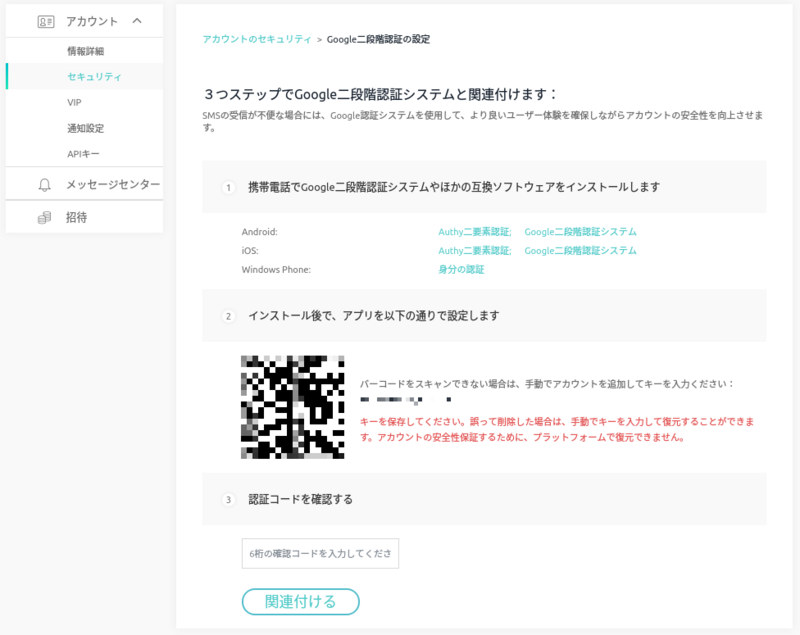Open Google二段階認証システム link for iOS
The image size is (800, 635).
click(580, 251)
